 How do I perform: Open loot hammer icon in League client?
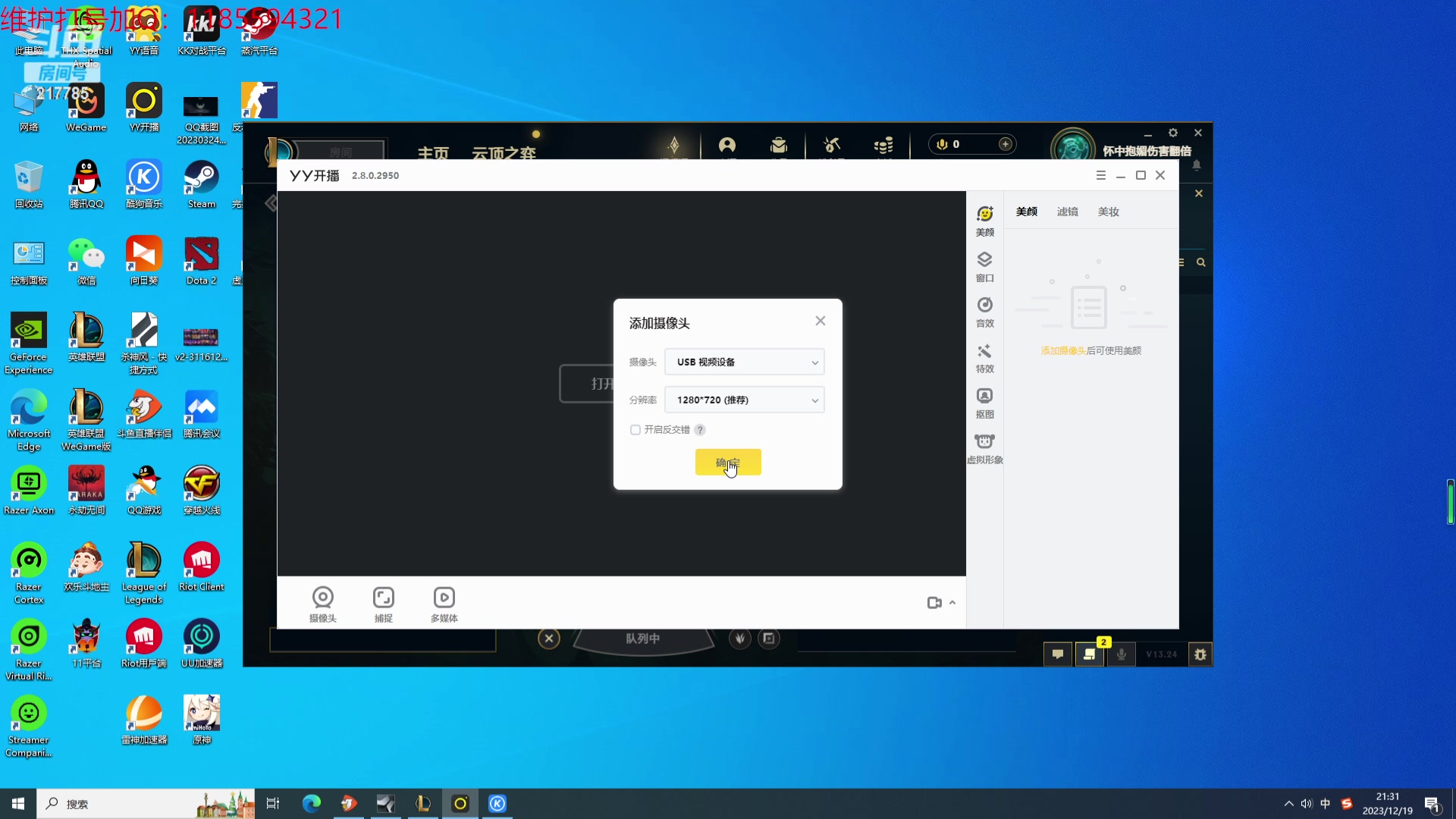pyautogui.click(x=832, y=145)
